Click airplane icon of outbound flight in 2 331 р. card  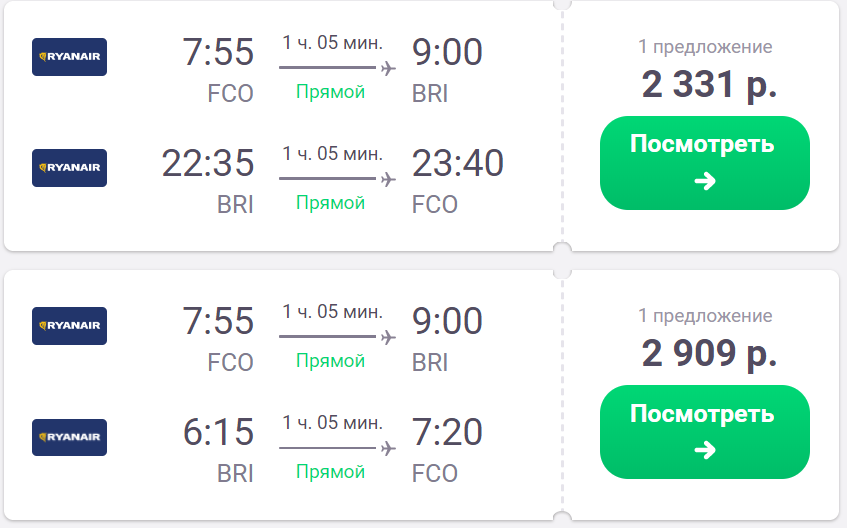click(388, 68)
